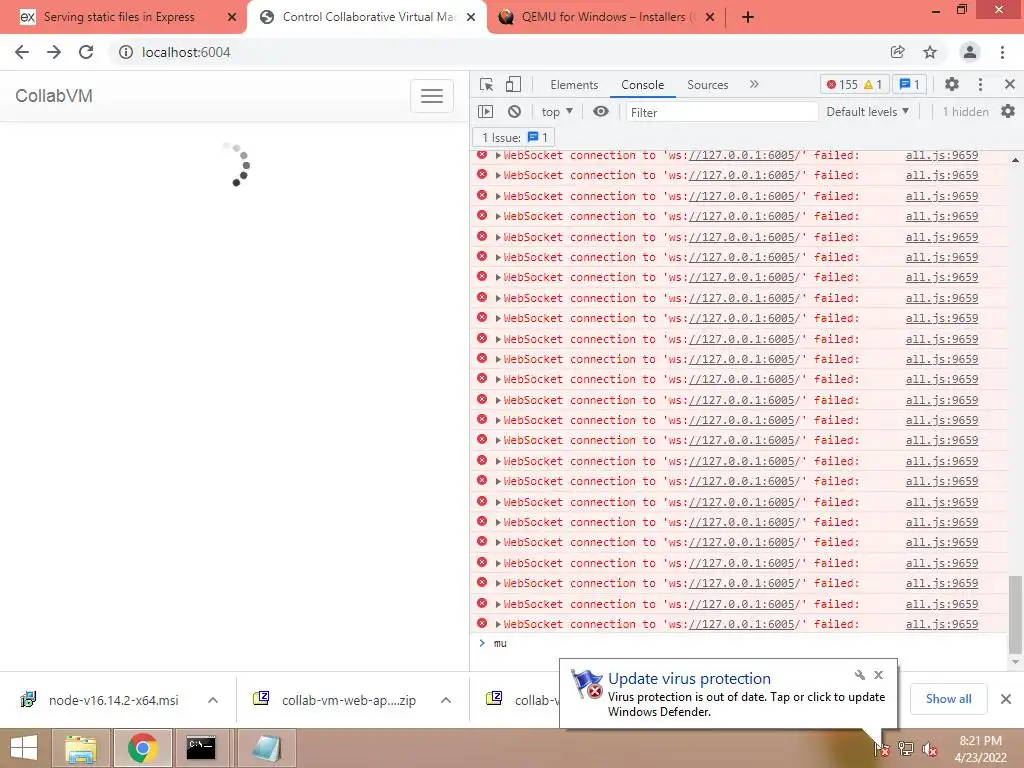Reload the localhost:6004 page
Image resolution: width=1024 pixels, height=768 pixels.
[86, 52]
